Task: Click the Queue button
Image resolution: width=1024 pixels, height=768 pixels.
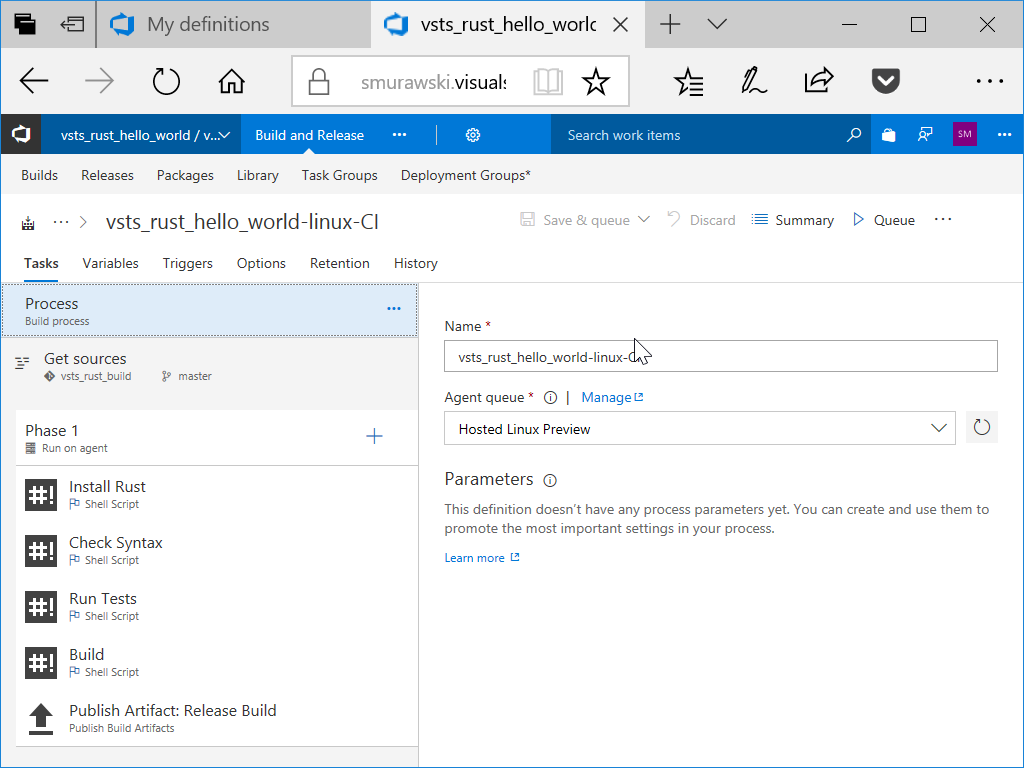Action: click(884, 220)
